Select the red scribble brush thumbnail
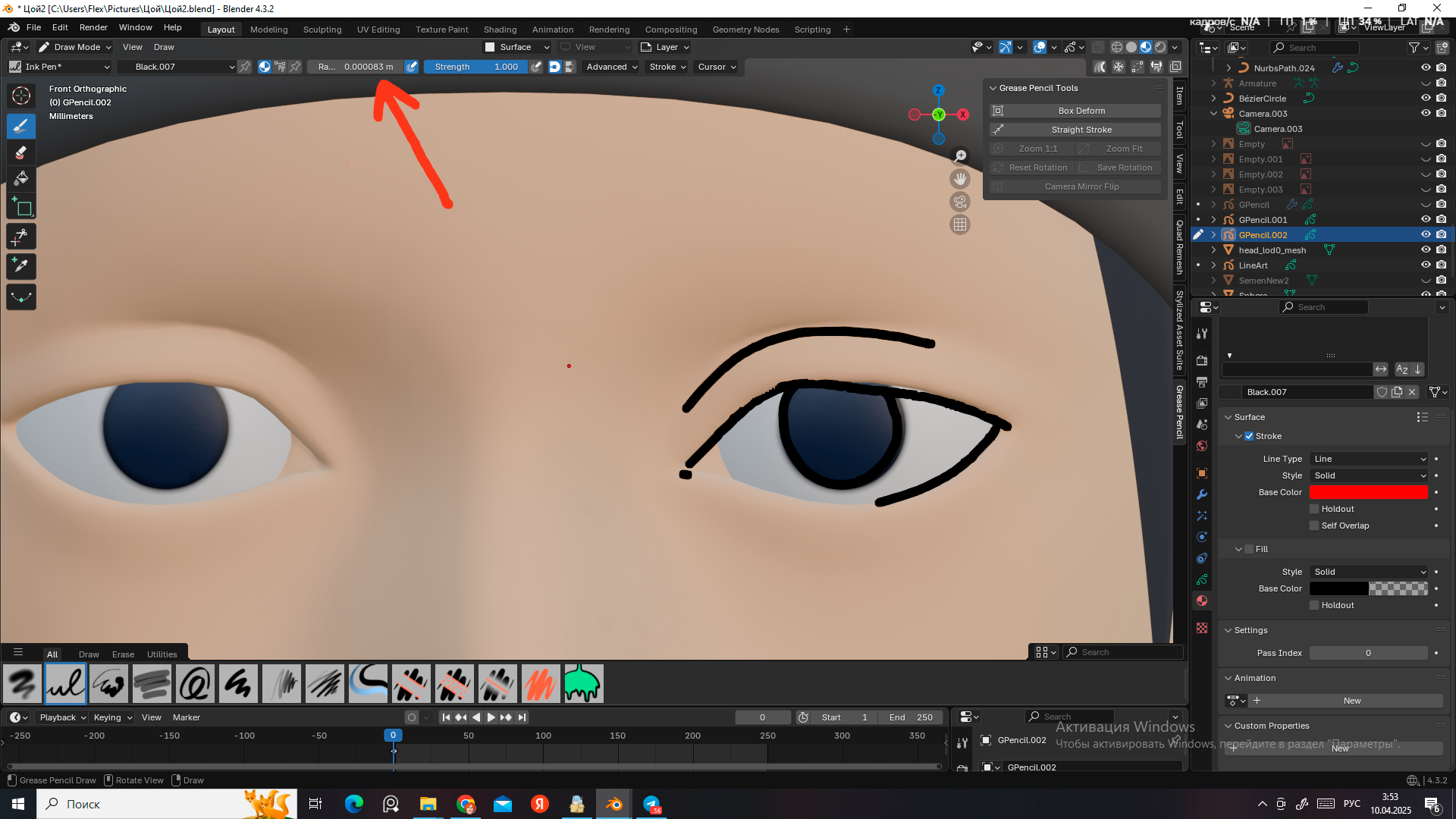Screen dimensions: 1456x819 [x=541, y=684]
